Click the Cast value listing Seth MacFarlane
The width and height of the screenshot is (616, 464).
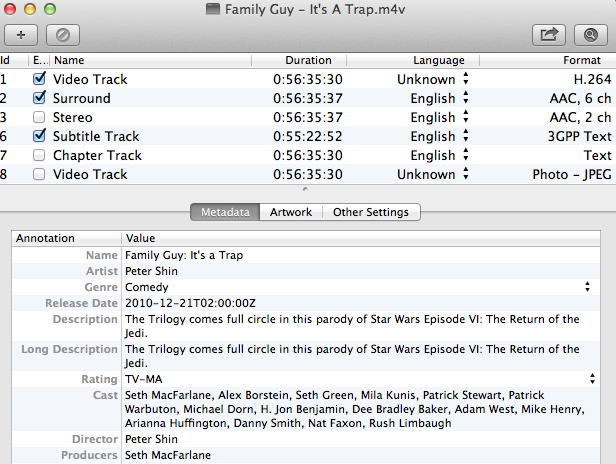354,409
